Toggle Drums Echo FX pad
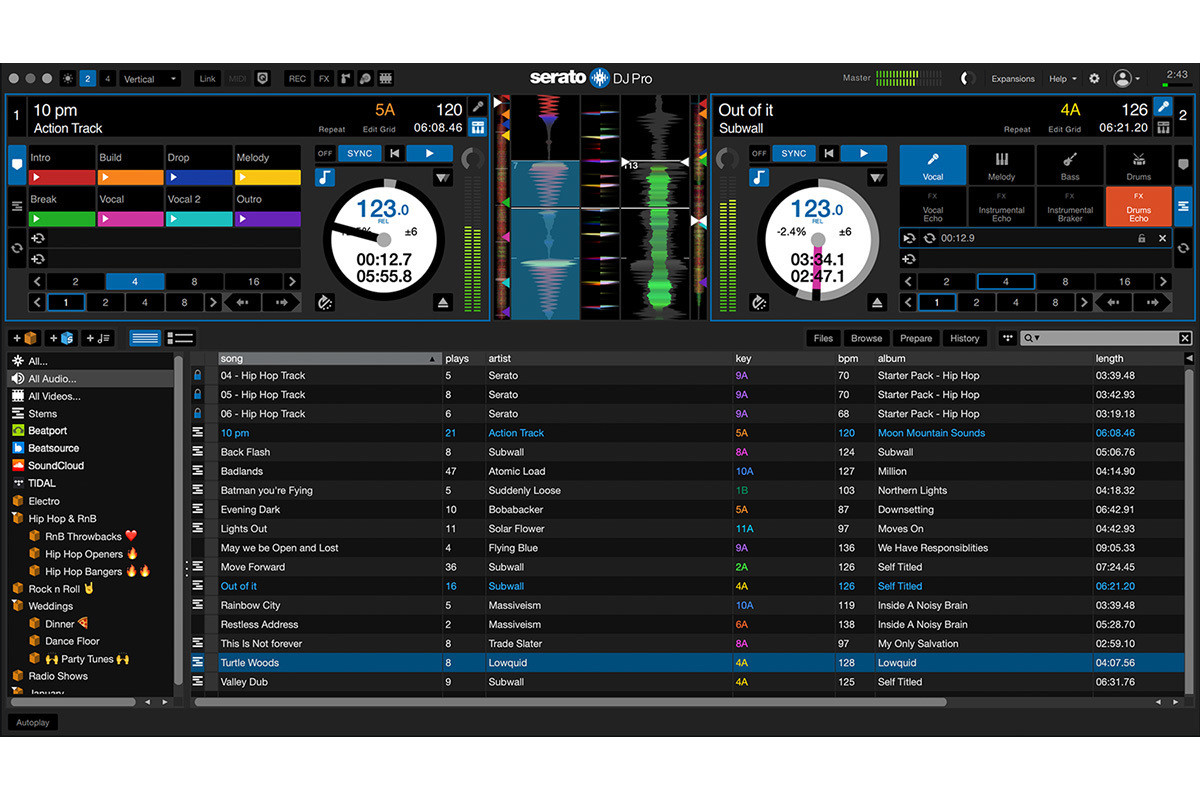Screen dimensions: 1200x800 [x=1138, y=207]
